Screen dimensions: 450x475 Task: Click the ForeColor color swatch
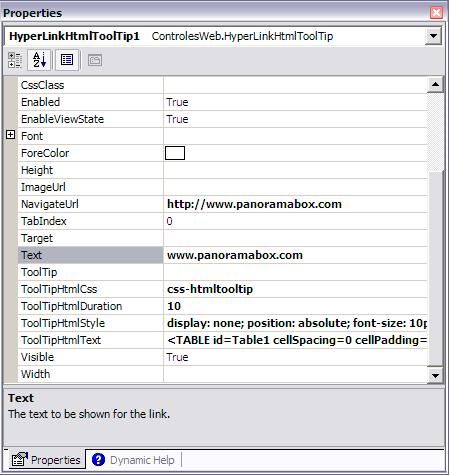click(x=175, y=153)
